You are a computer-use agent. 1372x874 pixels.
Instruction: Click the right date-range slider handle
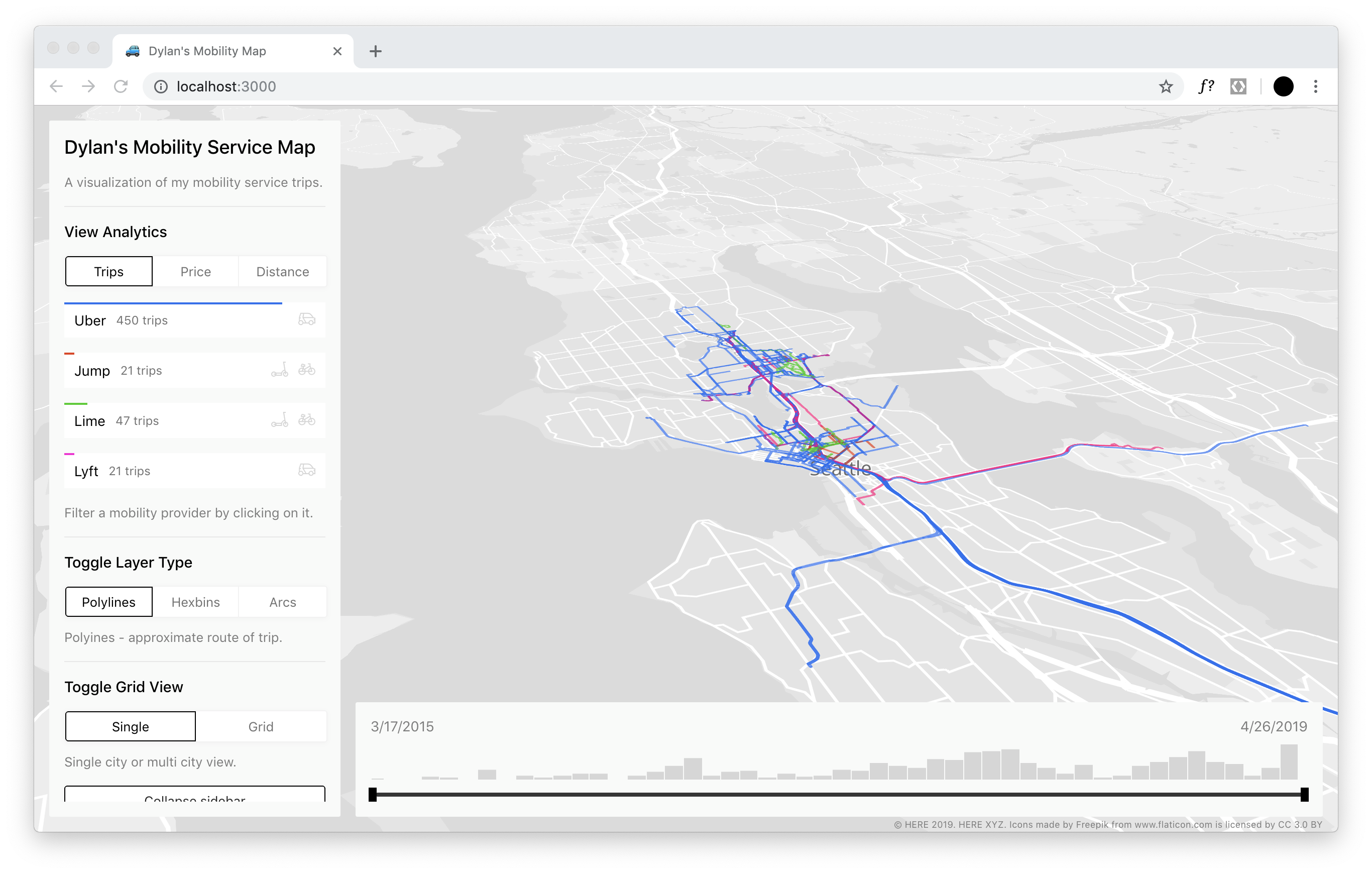[1304, 794]
